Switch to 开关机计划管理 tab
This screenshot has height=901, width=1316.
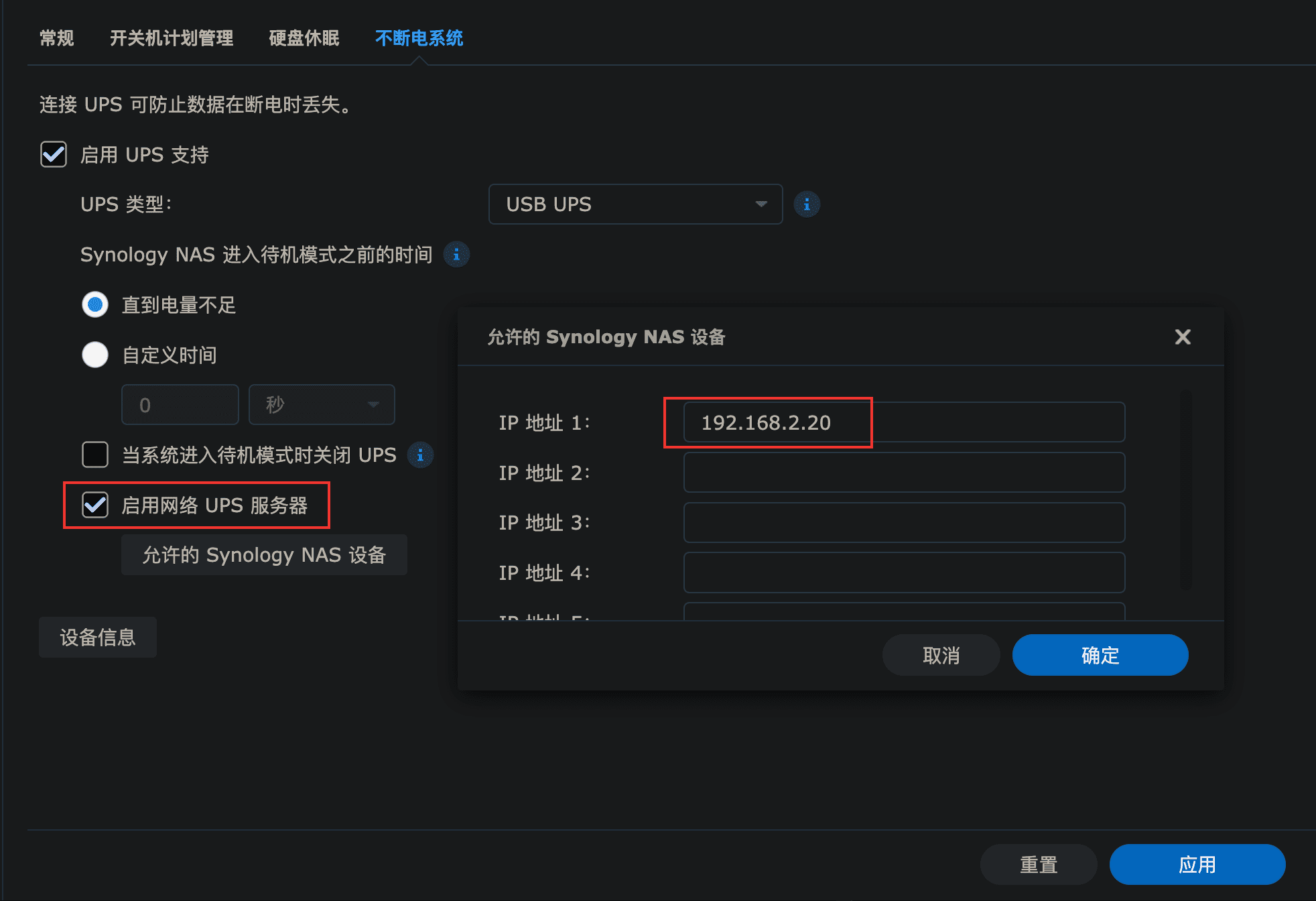(x=172, y=38)
